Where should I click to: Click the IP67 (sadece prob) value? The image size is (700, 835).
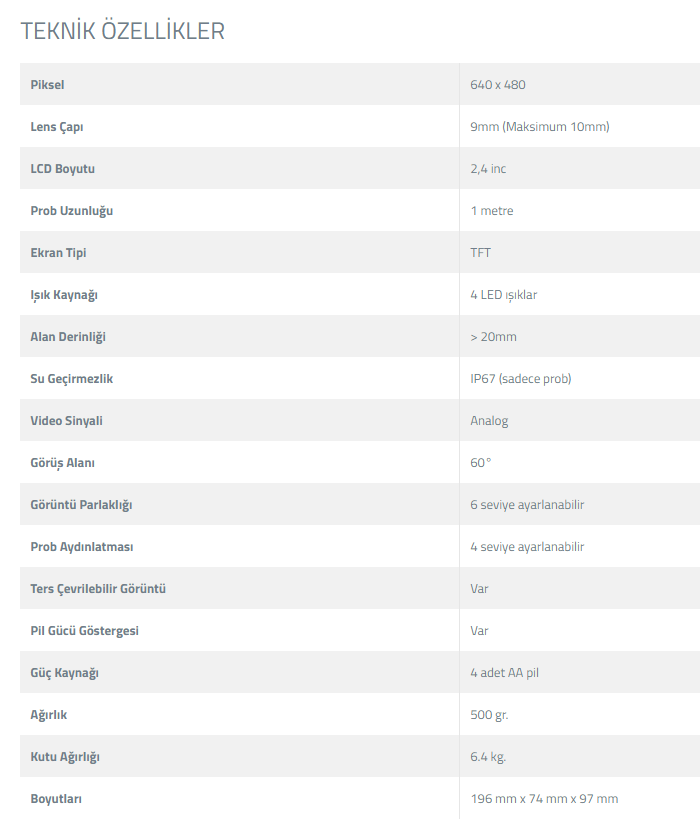click(520, 379)
